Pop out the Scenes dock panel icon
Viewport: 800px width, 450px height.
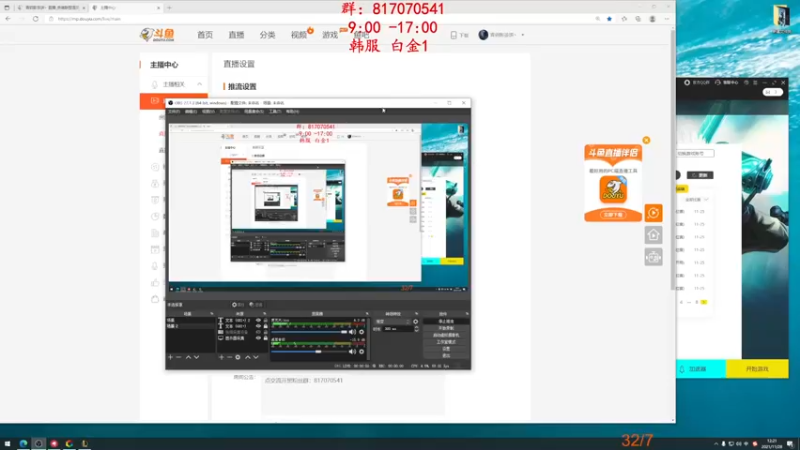pyautogui.click(x=212, y=314)
